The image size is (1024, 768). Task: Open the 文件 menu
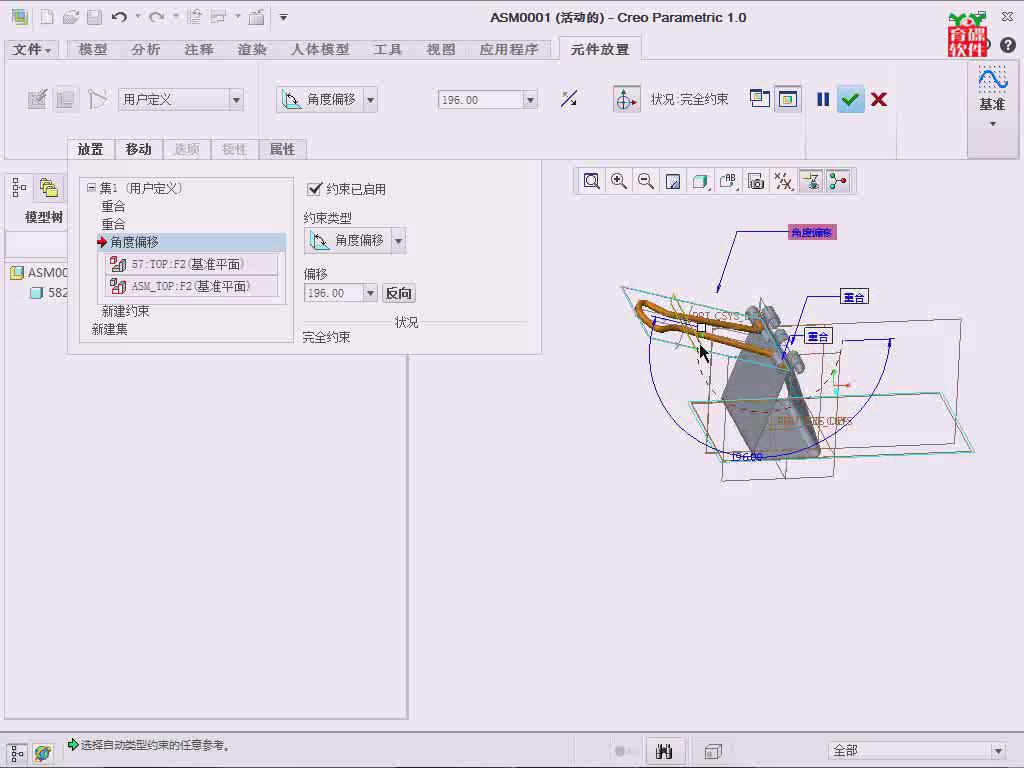[32, 49]
